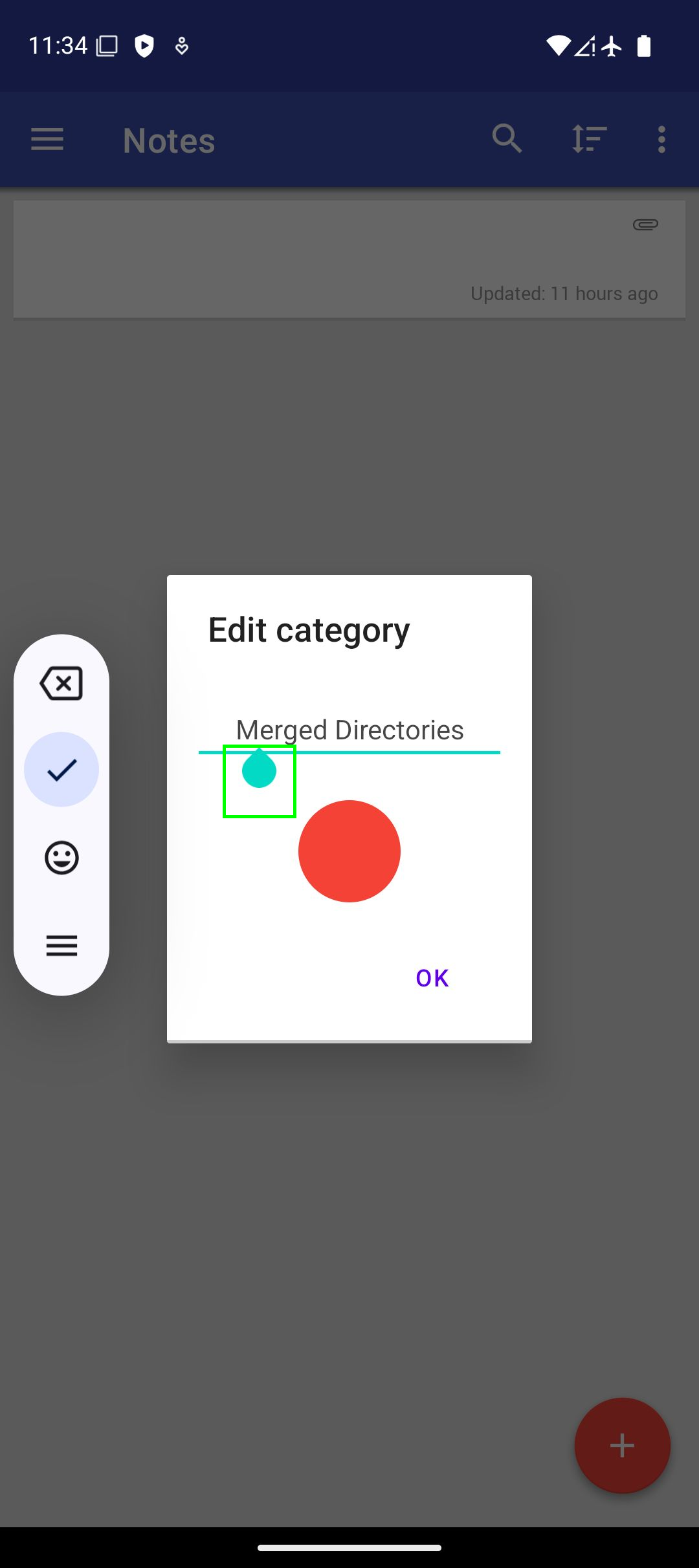Confirm input with the checkmark button
This screenshot has height=1568, width=699.
click(61, 770)
